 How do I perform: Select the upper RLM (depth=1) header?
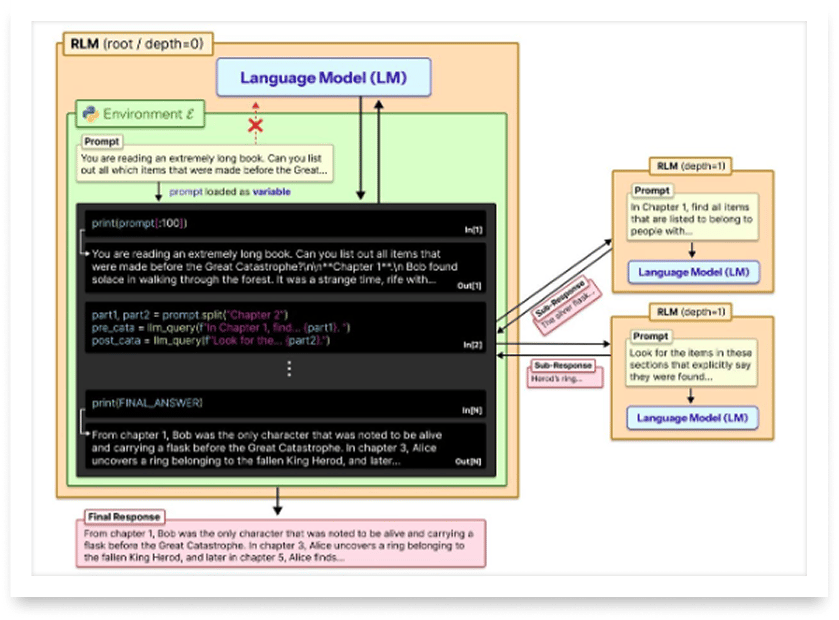pyautogui.click(x=691, y=165)
